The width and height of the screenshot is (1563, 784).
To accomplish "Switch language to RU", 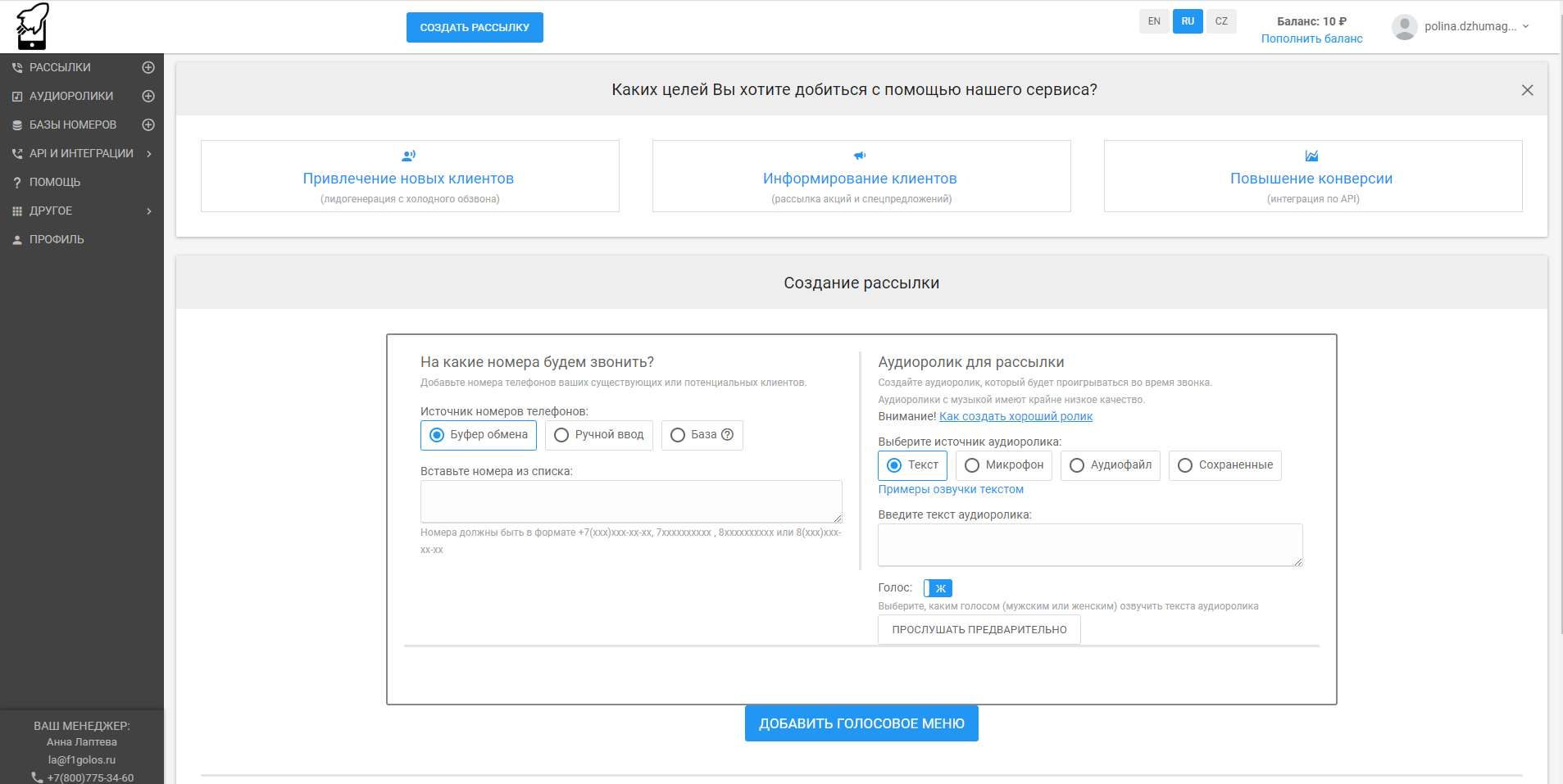I will coord(1188,21).
